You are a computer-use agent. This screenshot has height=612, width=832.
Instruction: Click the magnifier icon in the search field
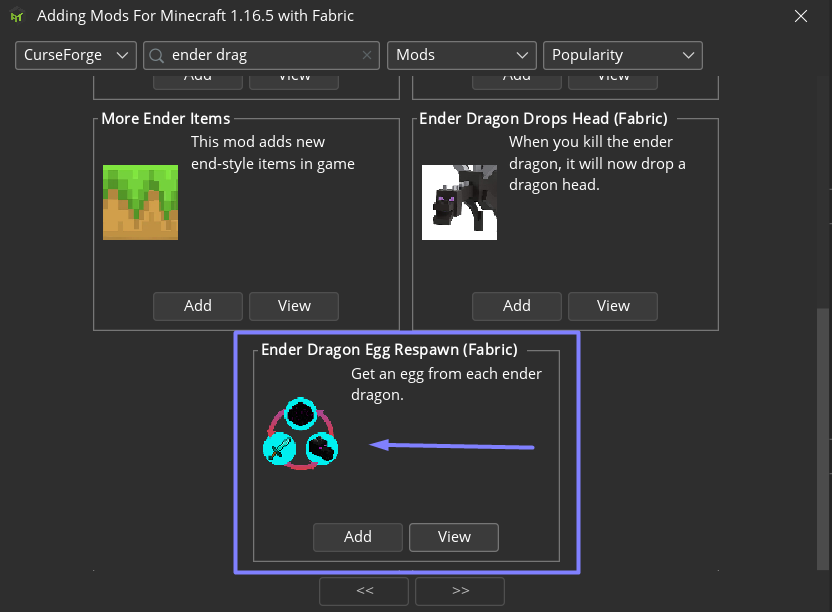point(157,55)
